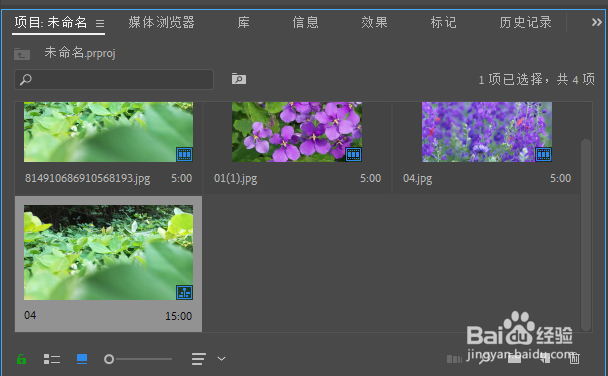608x376 pixels.
Task: Click the 04 sequence name label
Action: pos(30,315)
